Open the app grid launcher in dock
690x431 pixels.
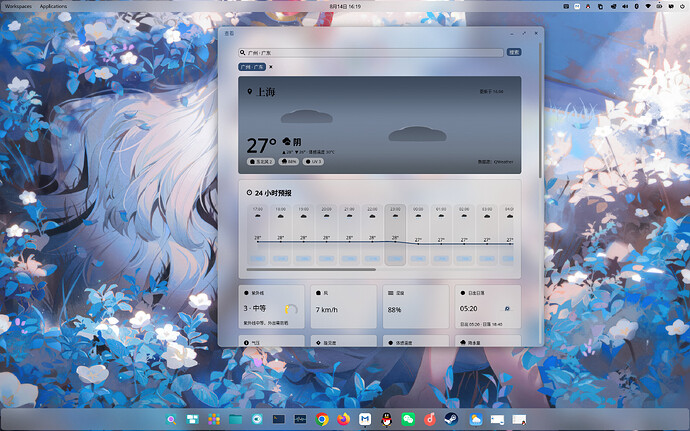(214, 420)
